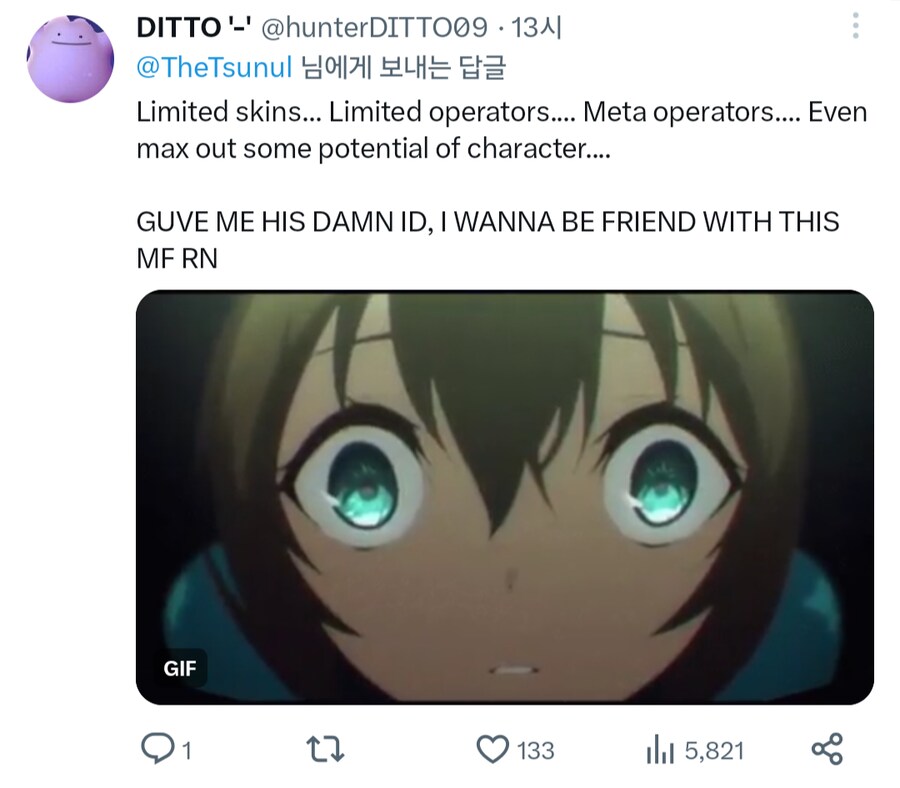The width and height of the screenshot is (900, 788).
Task: Open the reply comment icon
Action: click(x=157, y=749)
